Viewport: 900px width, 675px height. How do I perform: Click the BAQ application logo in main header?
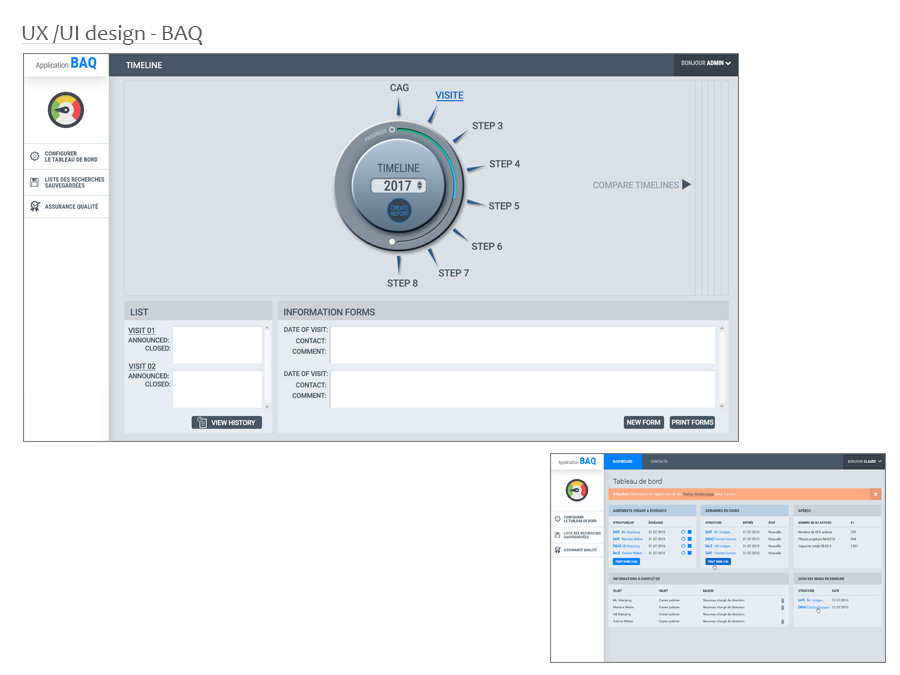pyautogui.click(x=66, y=64)
